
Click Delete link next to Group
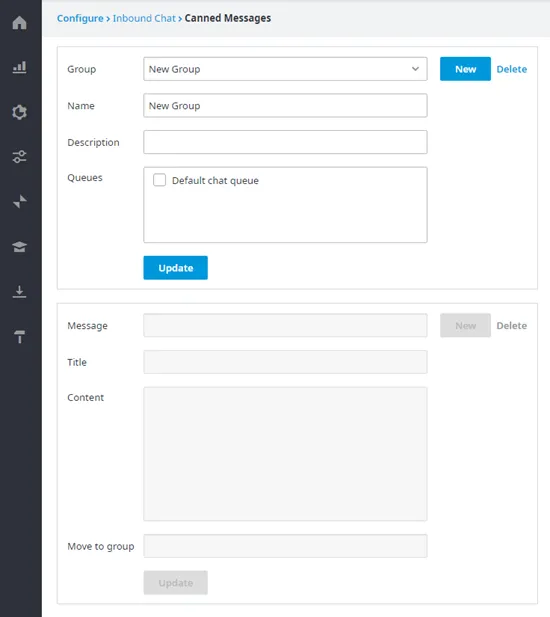(511, 69)
